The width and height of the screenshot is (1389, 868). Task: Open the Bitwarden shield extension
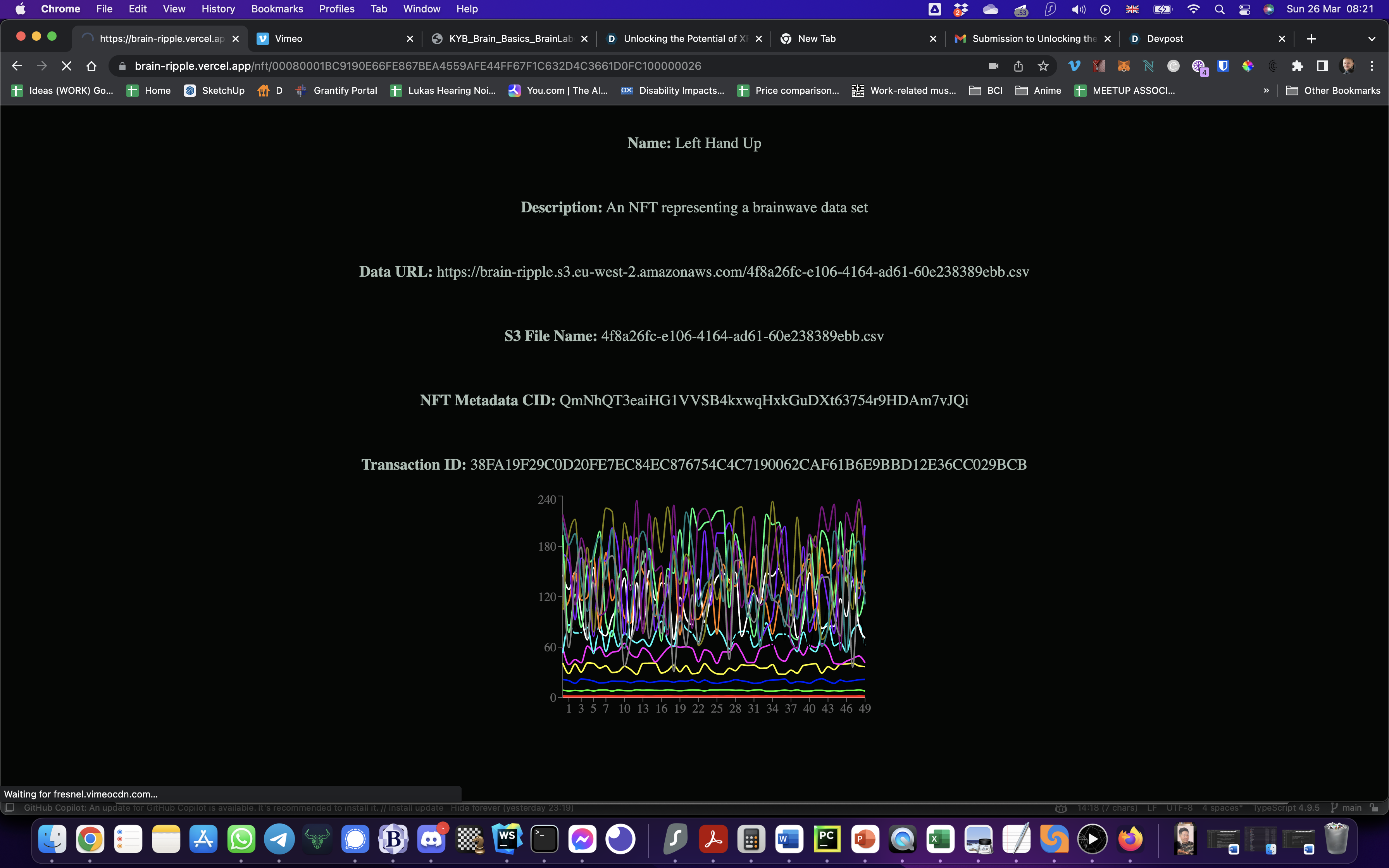click(1223, 66)
